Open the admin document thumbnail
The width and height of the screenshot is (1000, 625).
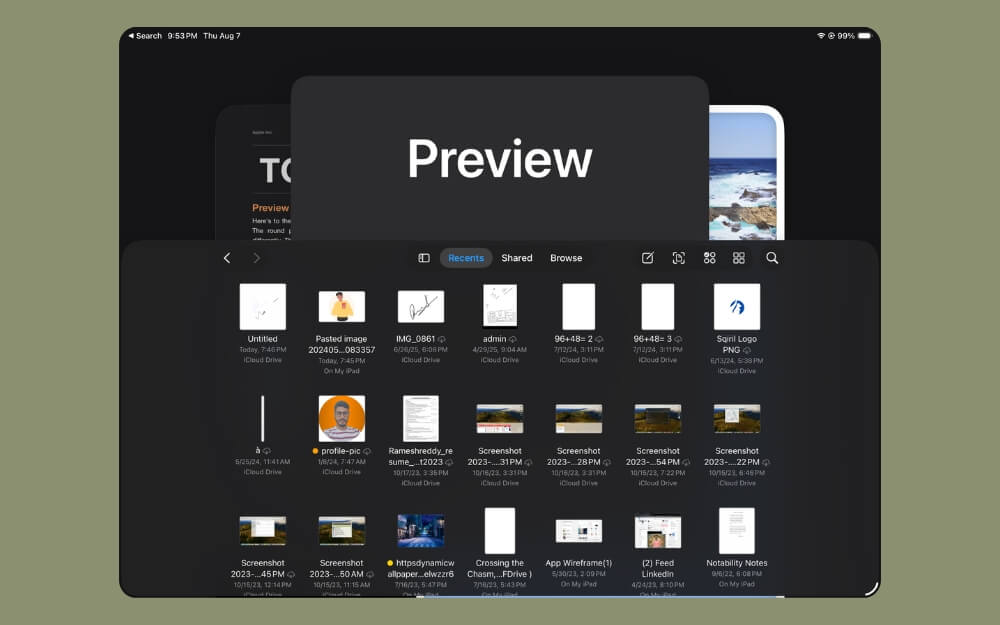pos(500,305)
